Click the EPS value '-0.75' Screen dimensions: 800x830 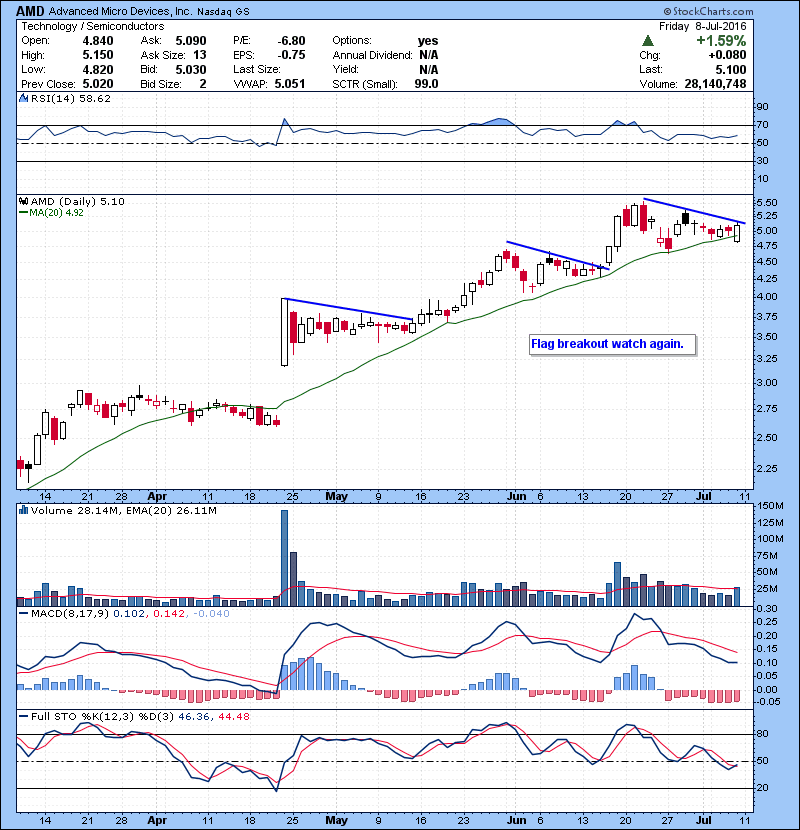[292, 55]
